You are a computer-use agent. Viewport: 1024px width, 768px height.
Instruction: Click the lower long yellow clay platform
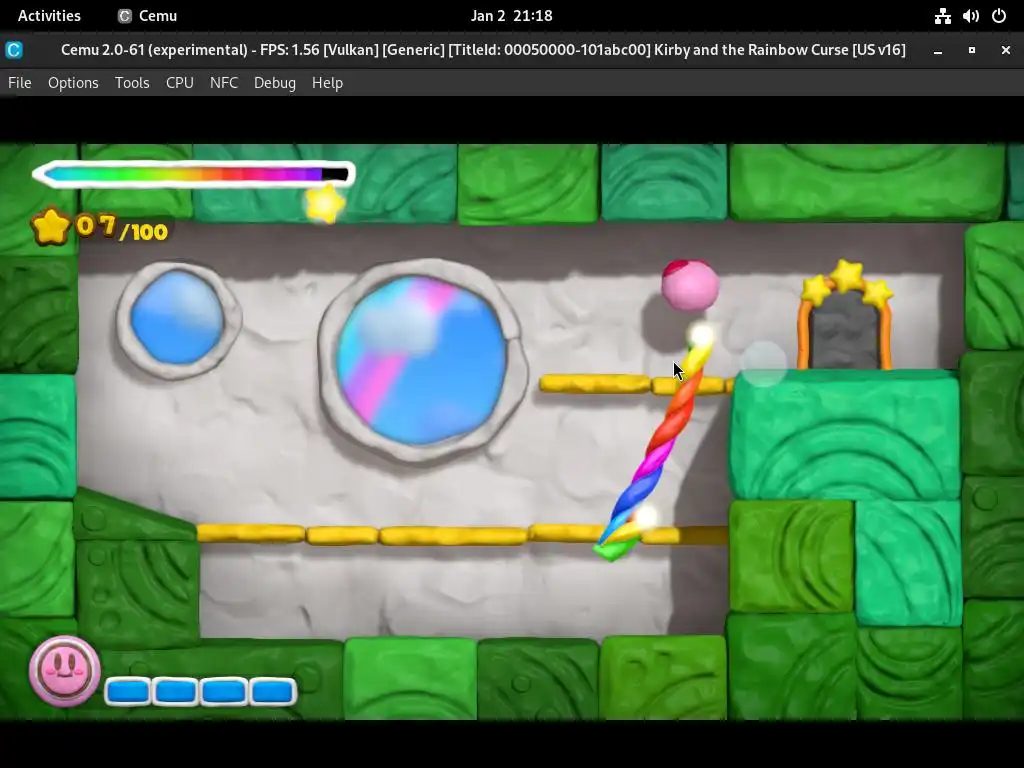462,535
